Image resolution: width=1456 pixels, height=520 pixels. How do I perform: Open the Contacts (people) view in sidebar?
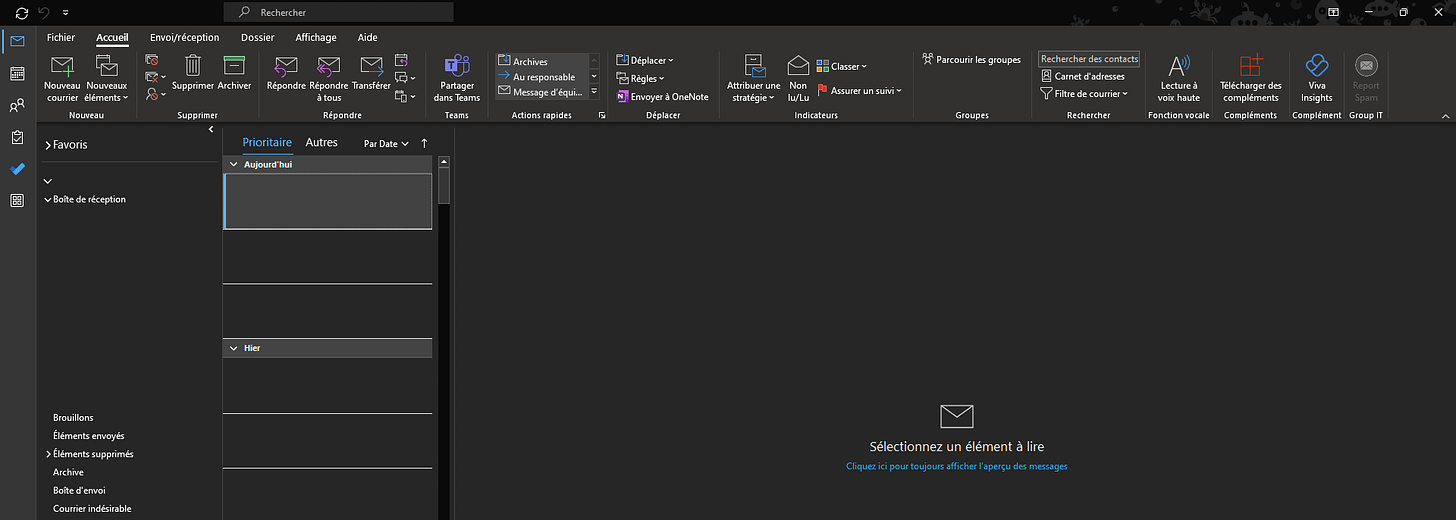pyautogui.click(x=17, y=105)
